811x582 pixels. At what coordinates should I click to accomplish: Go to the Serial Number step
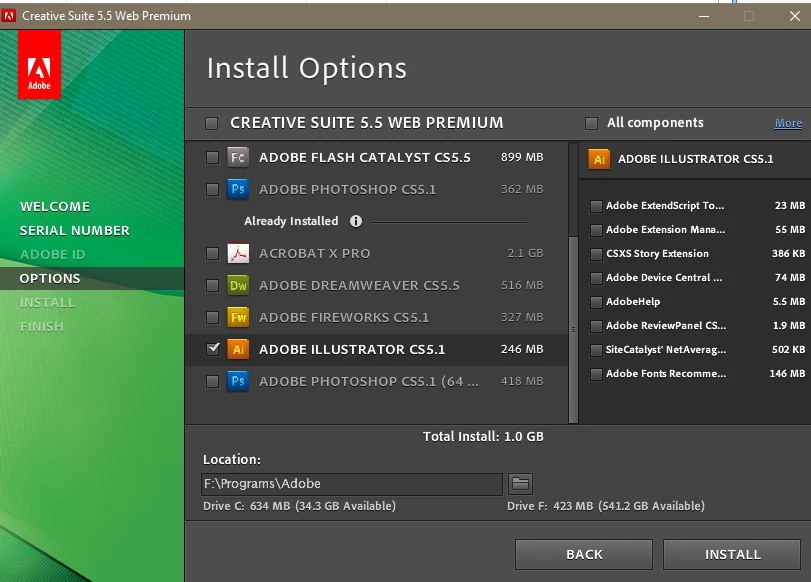click(74, 231)
